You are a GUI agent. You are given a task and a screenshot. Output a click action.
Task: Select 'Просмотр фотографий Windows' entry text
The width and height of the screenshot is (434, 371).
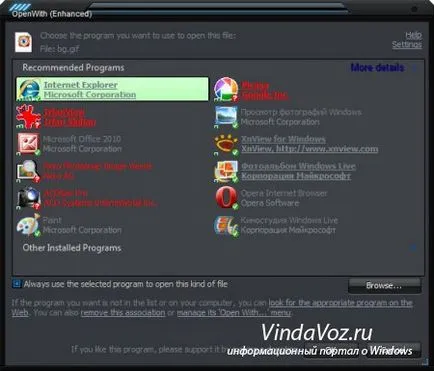coord(301,112)
